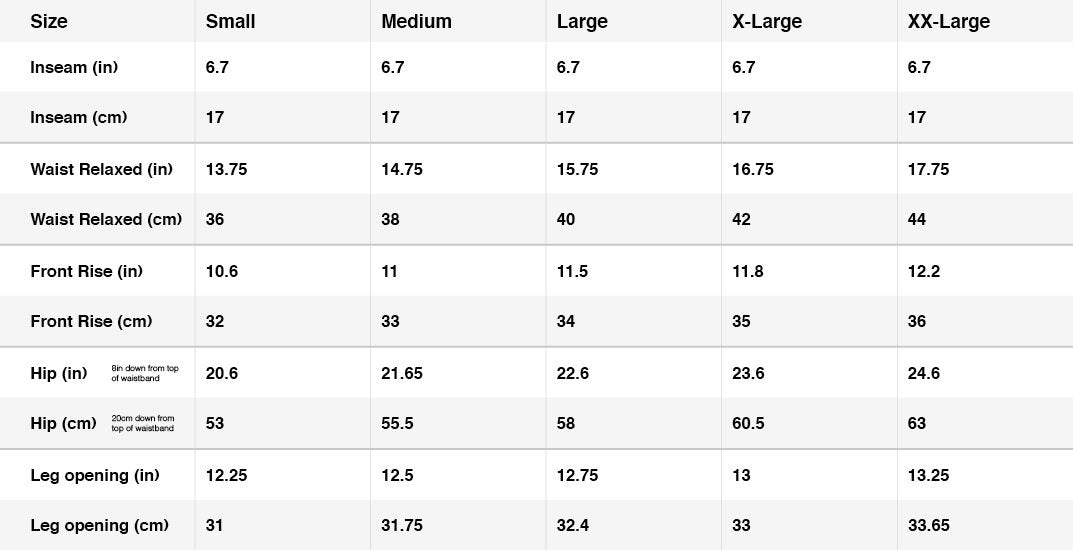Click the Large column header
The width and height of the screenshot is (1073, 550).
tap(582, 21)
